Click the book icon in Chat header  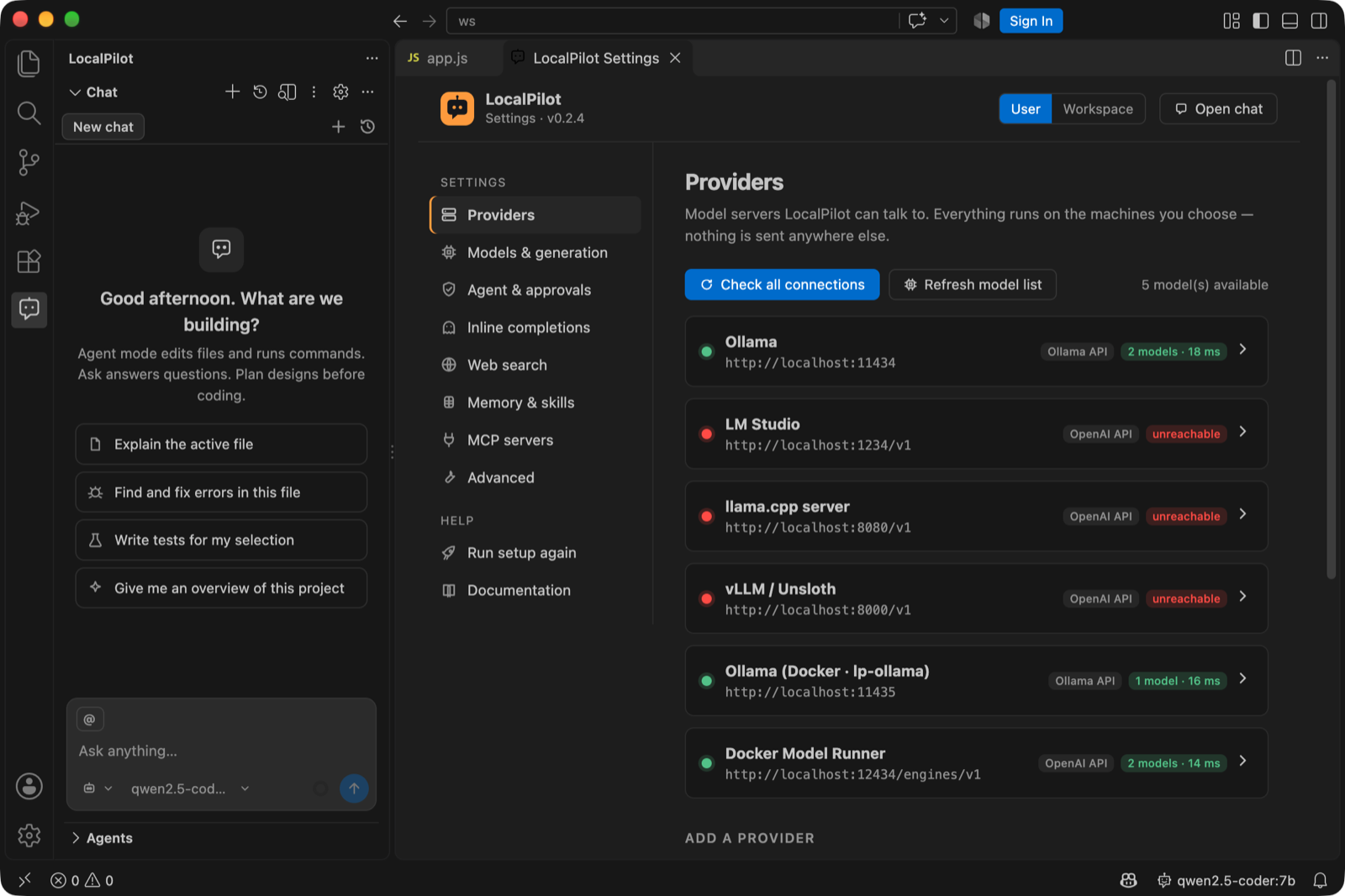(x=287, y=92)
